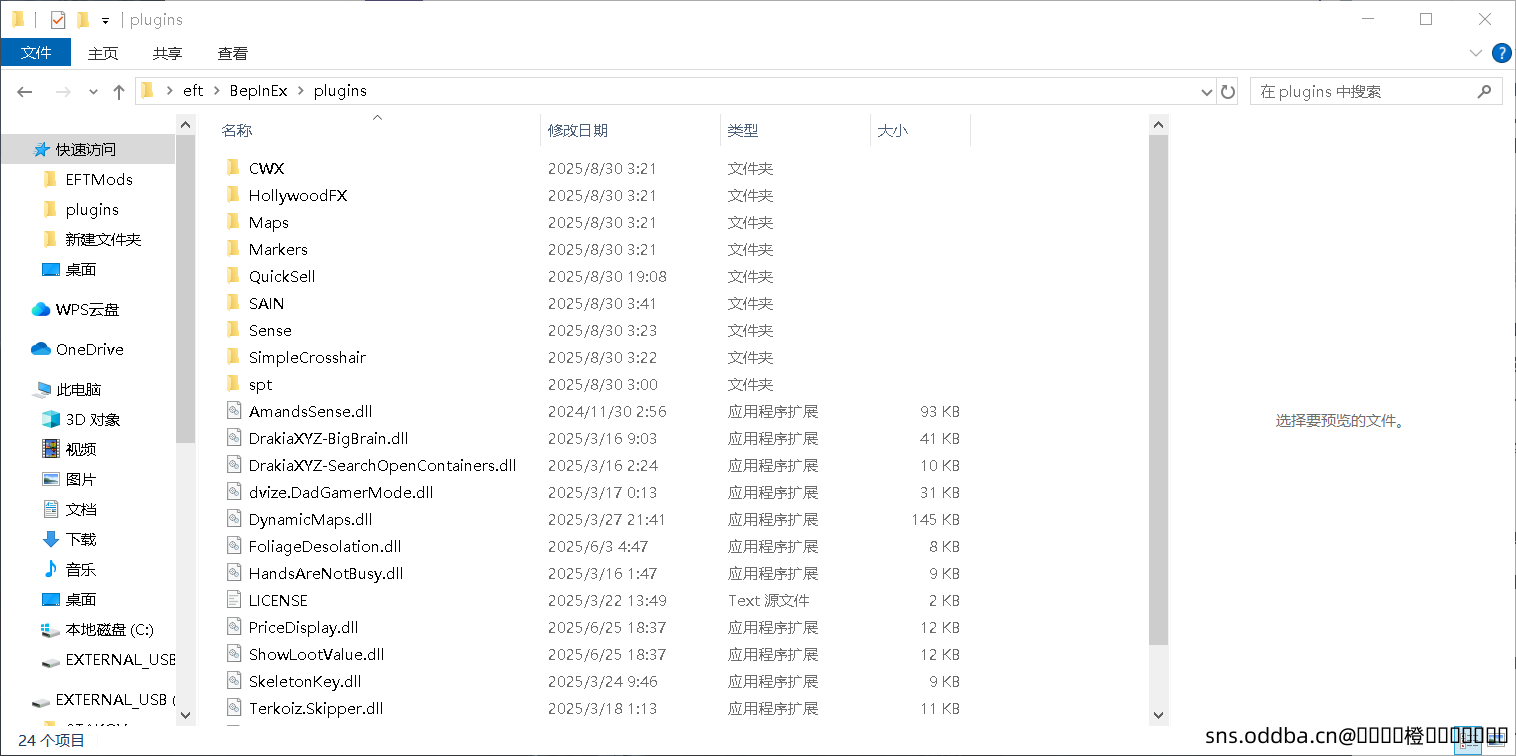Switch to the 共享 ribbon tab
Image resolution: width=1516 pixels, height=756 pixels.
click(168, 53)
